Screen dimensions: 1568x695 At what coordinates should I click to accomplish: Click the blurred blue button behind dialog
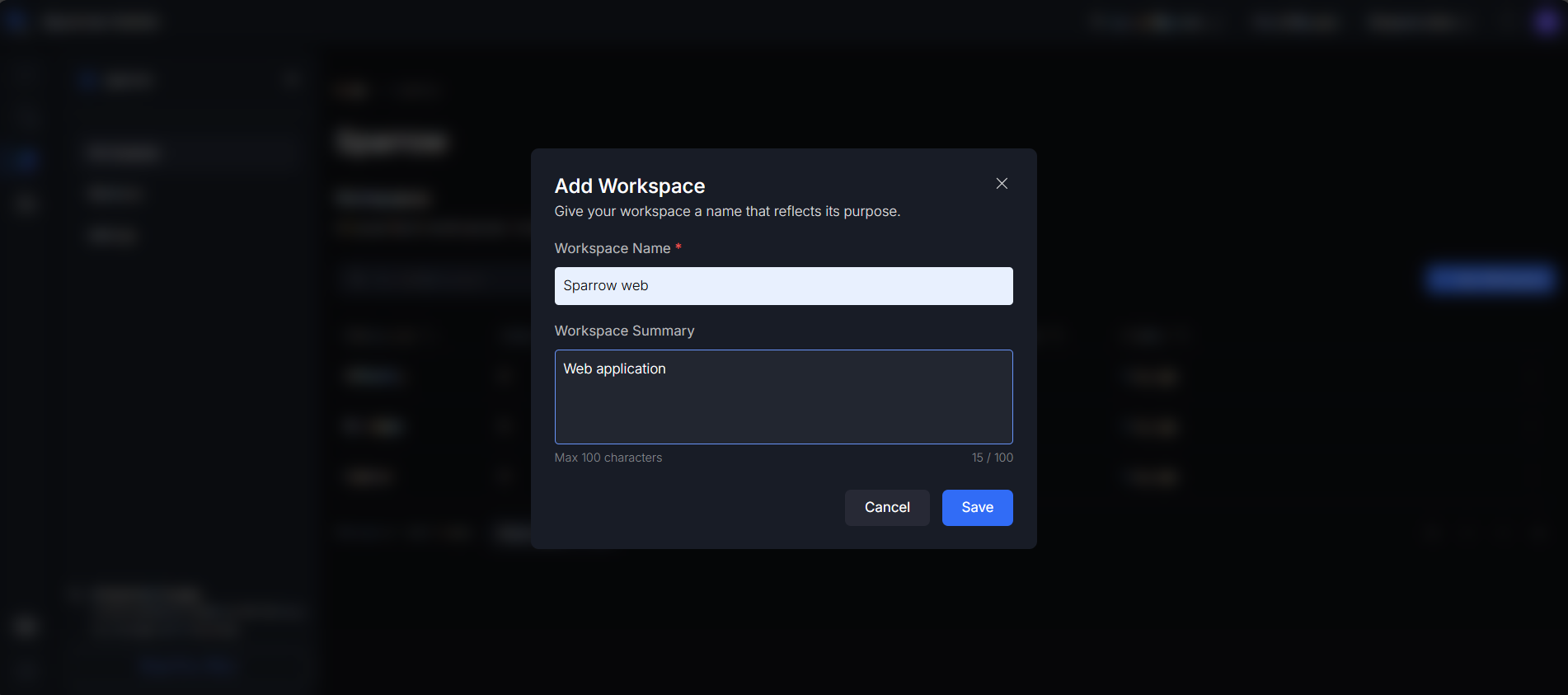pos(1490,279)
